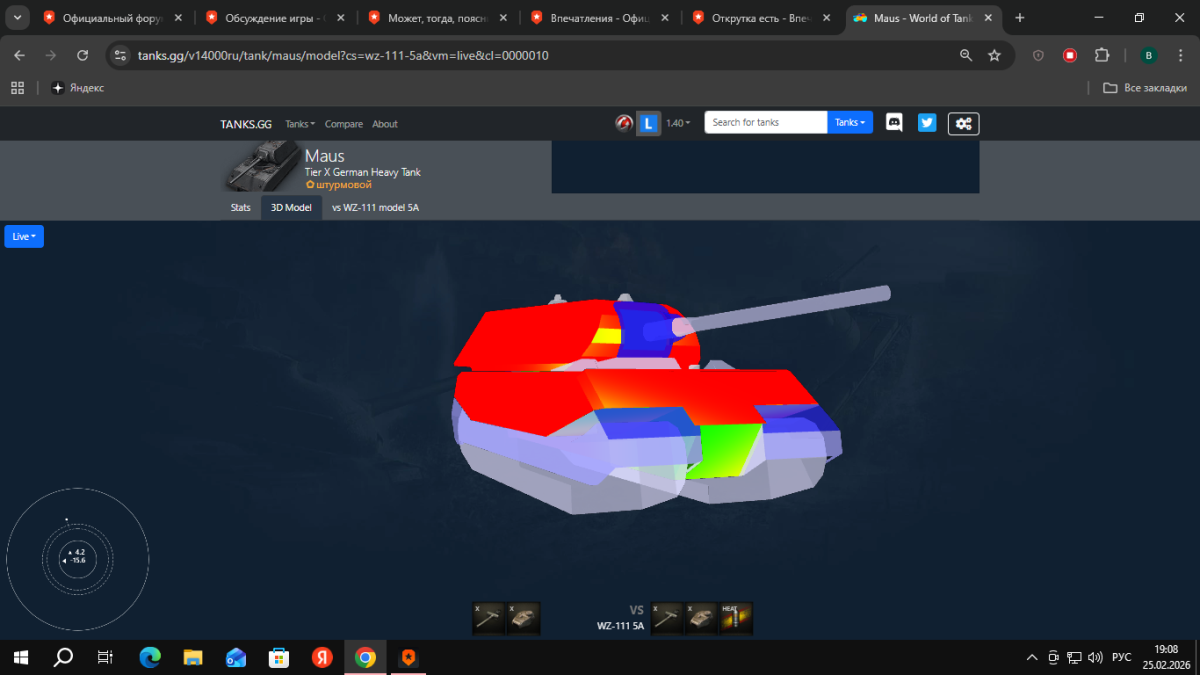
Task: Switch to the Stats tab
Action: click(241, 208)
